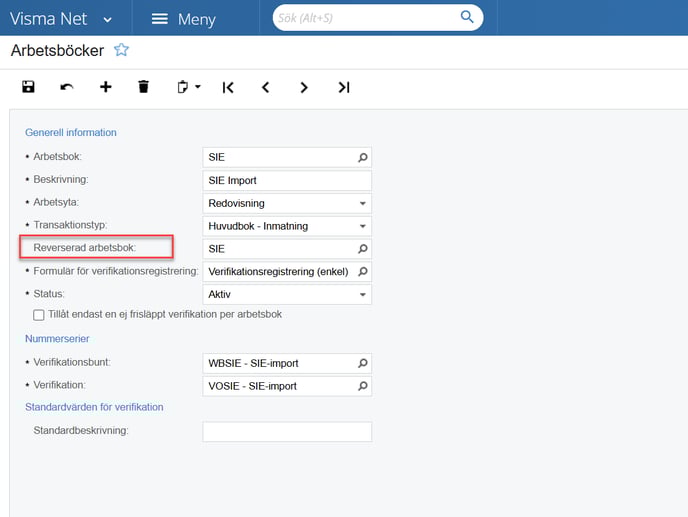Add a new record with plus icon
688x517 pixels.
(105, 87)
